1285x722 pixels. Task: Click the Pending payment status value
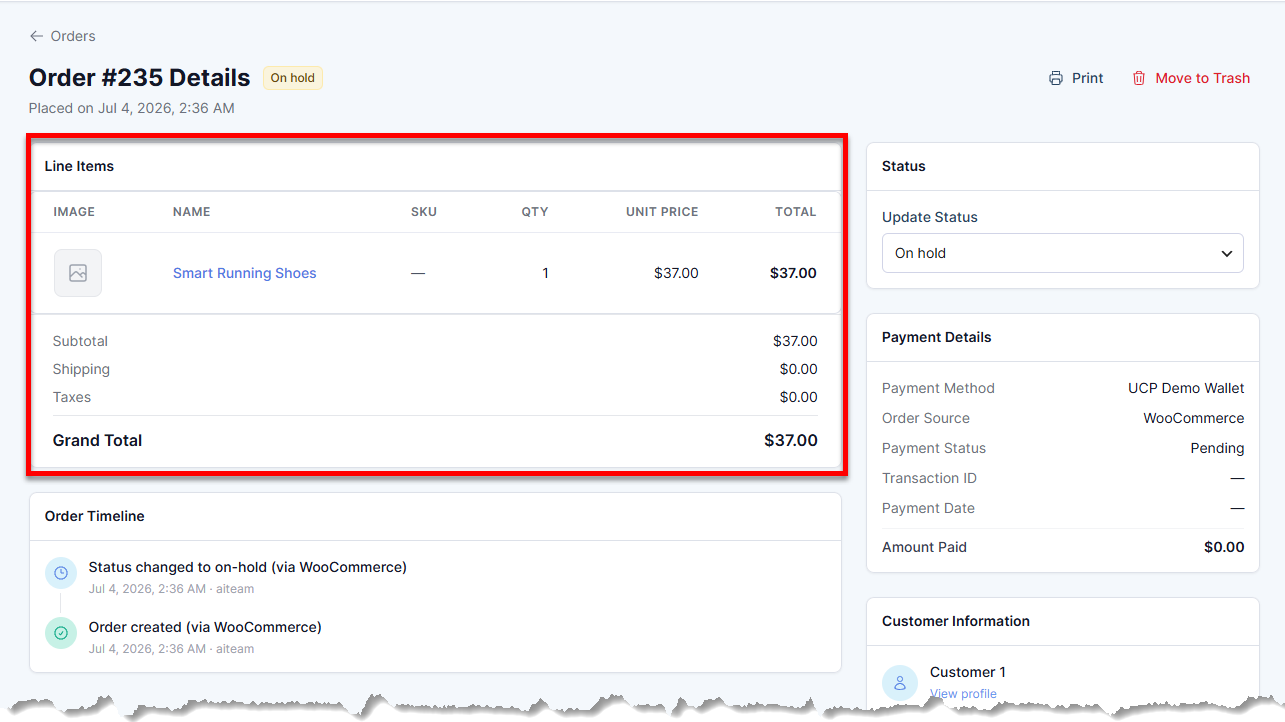pyautogui.click(x=1217, y=448)
